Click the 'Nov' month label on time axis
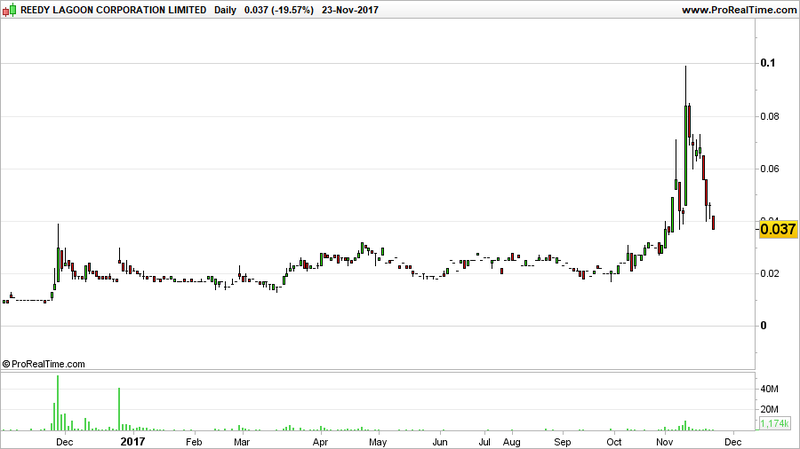The width and height of the screenshot is (800, 449). tap(664, 442)
